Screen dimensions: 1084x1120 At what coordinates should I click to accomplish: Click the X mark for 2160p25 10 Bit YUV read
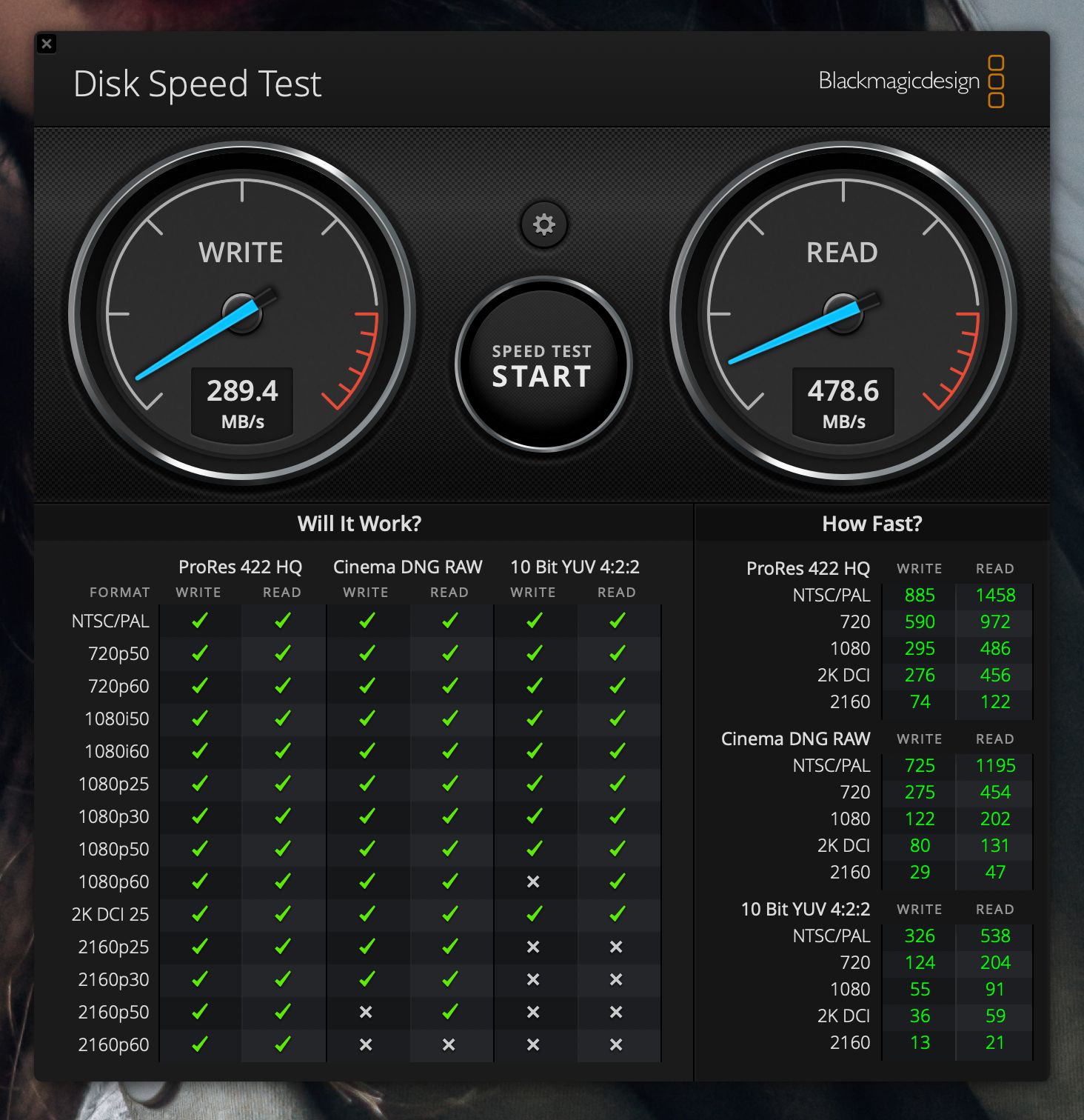pyautogui.click(x=616, y=947)
